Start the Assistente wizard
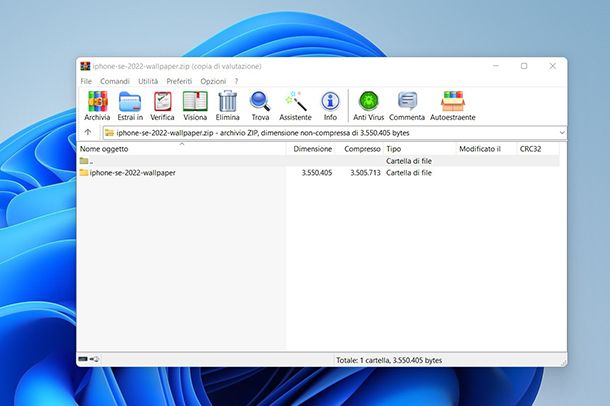The image size is (610, 406). coord(295,105)
